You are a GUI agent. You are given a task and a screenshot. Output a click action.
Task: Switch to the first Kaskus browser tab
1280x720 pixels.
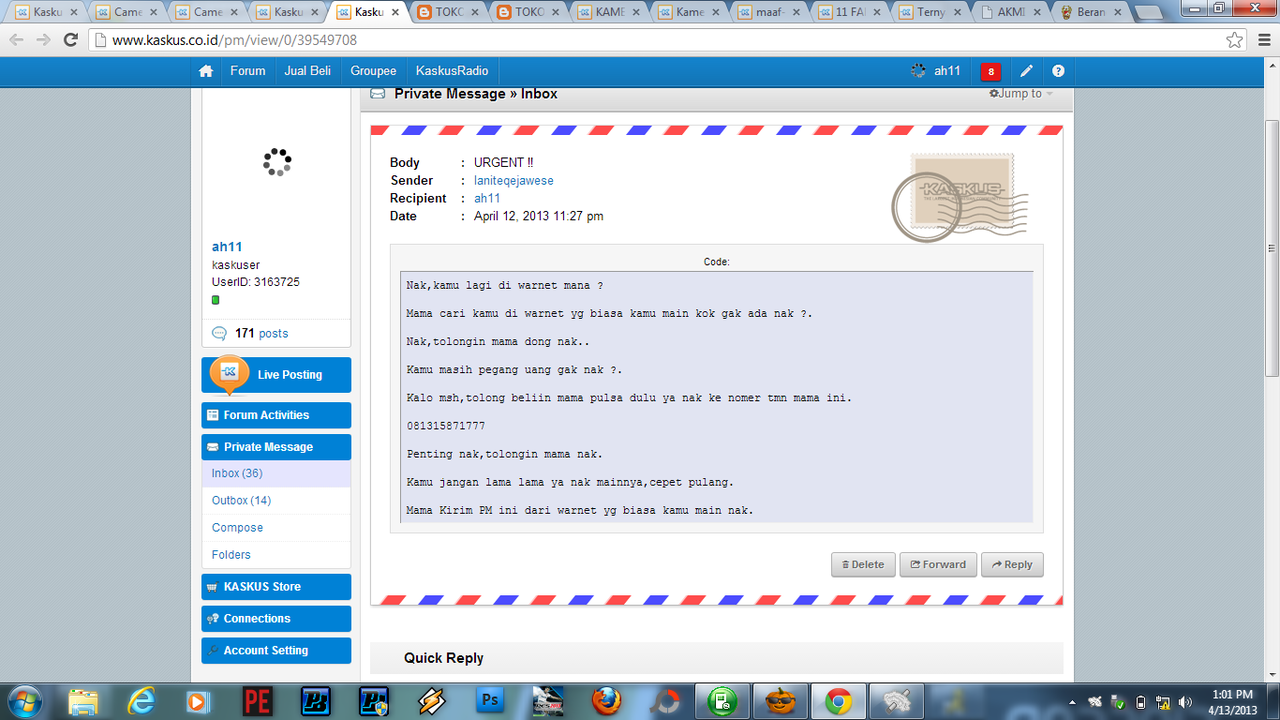(x=48, y=12)
